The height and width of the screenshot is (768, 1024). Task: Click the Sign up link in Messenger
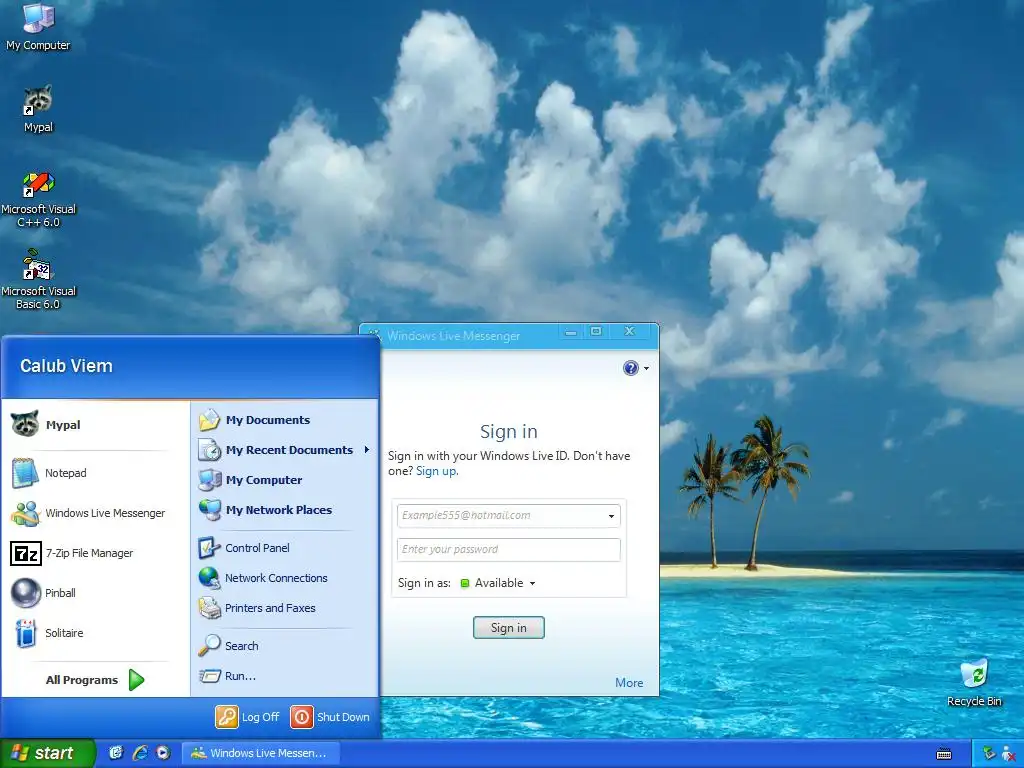point(436,471)
